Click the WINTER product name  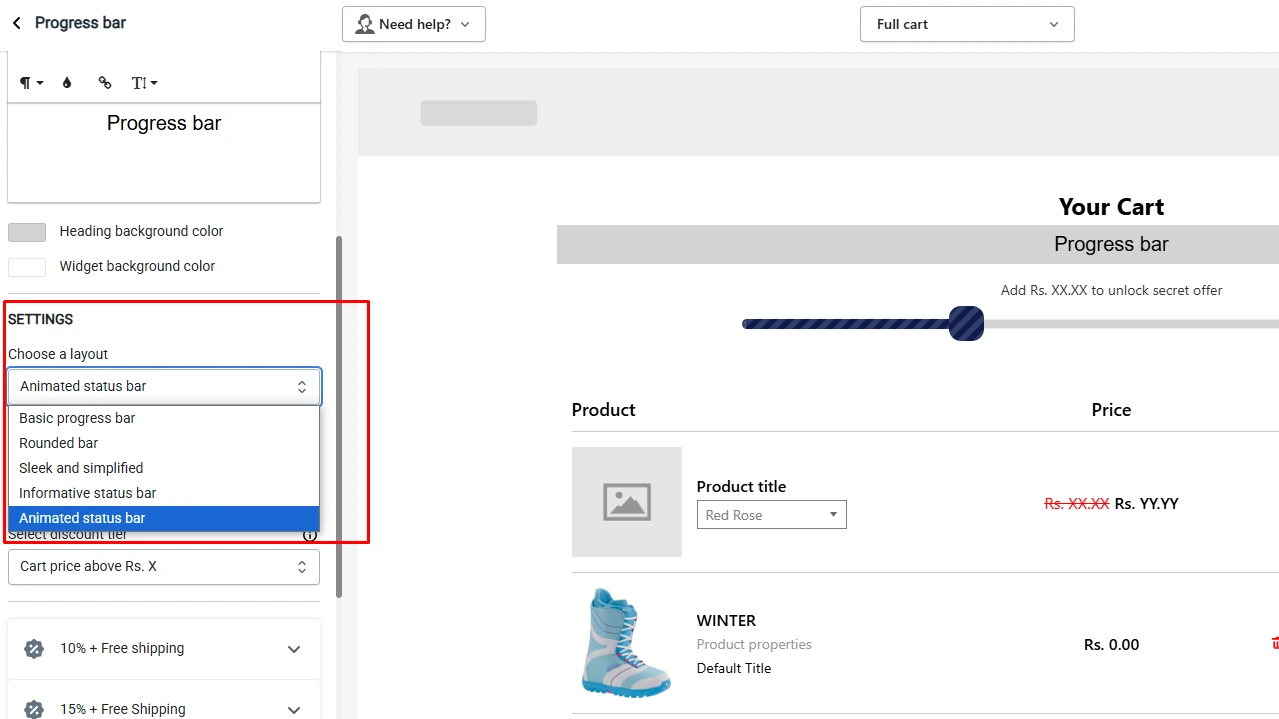[x=726, y=621]
